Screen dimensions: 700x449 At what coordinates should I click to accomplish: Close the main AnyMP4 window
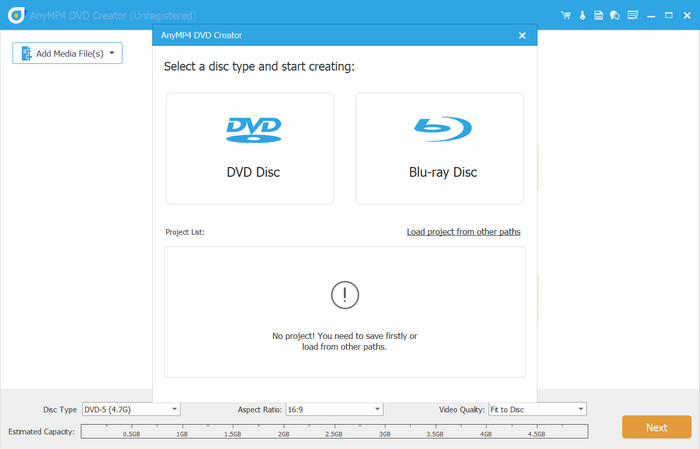click(687, 15)
